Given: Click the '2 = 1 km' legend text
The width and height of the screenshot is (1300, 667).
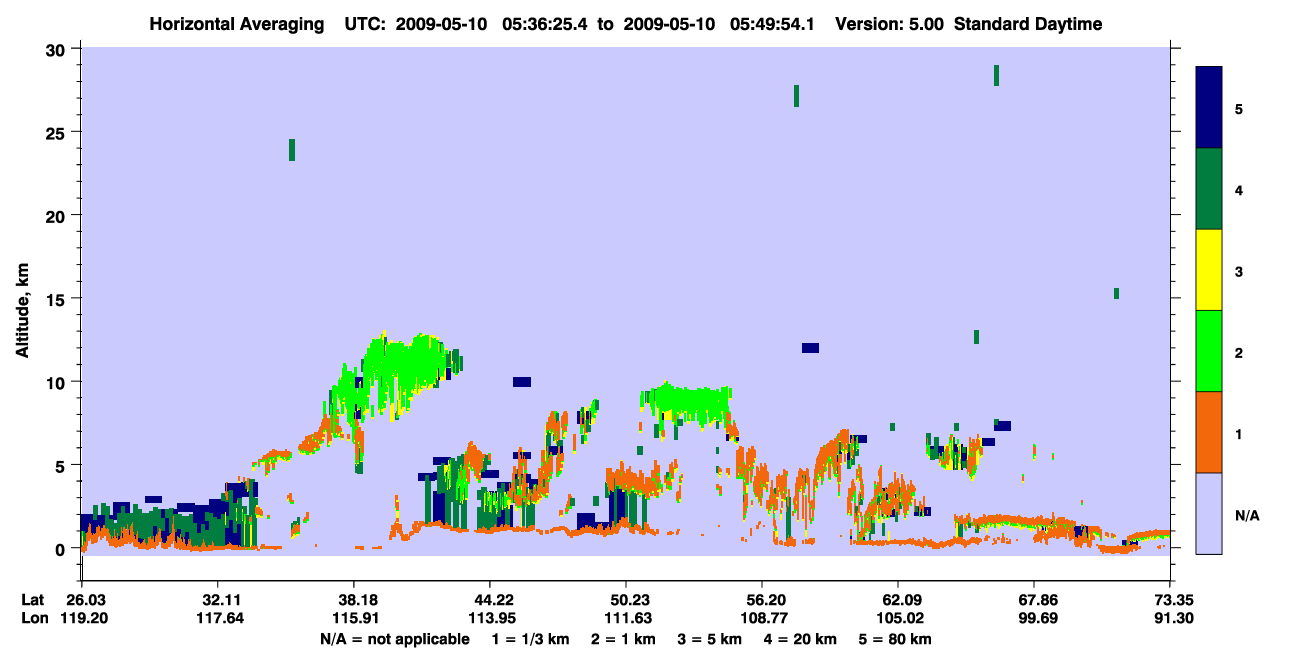Looking at the screenshot, I should point(625,639).
